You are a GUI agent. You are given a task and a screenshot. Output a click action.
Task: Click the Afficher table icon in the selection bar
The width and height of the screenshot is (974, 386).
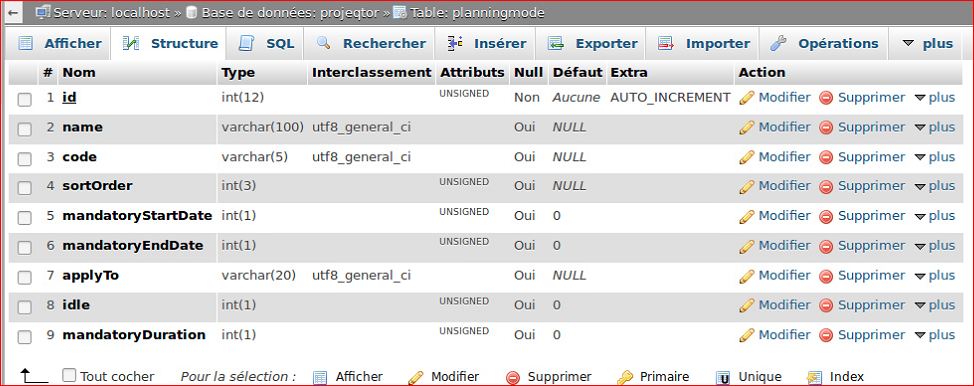[x=320, y=377]
